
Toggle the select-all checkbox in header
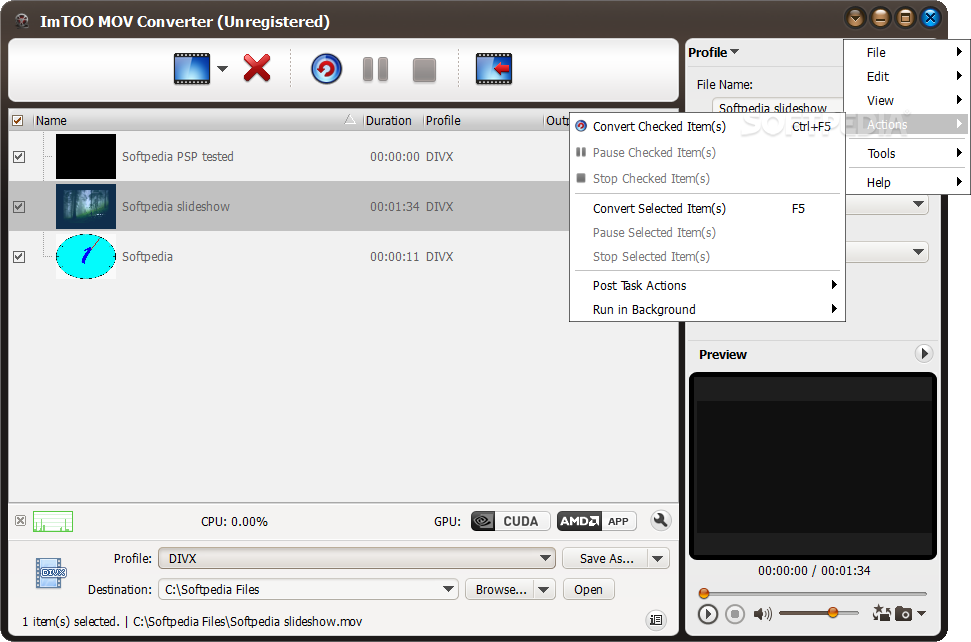18,120
